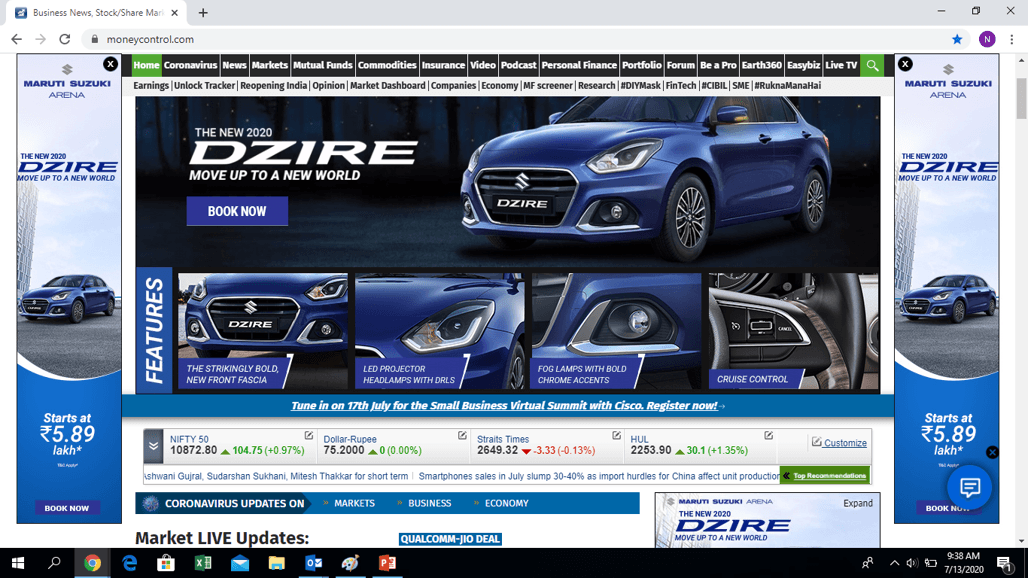1028x578 pixels.
Task: Click the LED projector headlamps thumbnail
Action: (439, 331)
